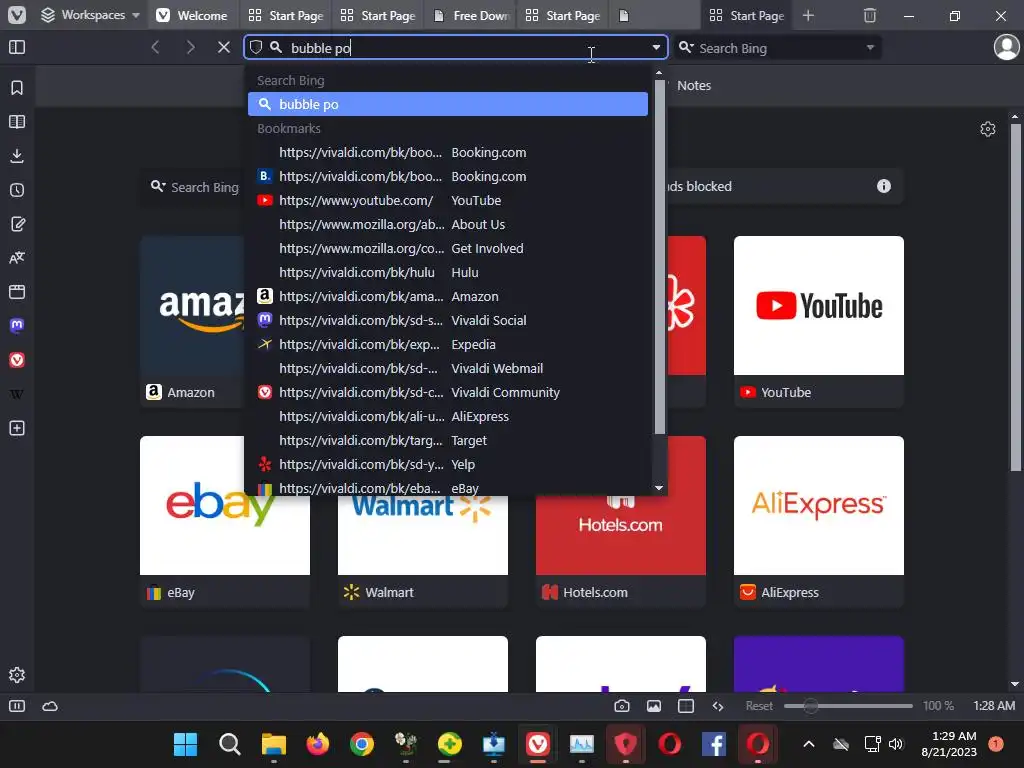Screen dimensions: 1024x768
Task: Open the Notes tab on Start Page
Action: (694, 86)
